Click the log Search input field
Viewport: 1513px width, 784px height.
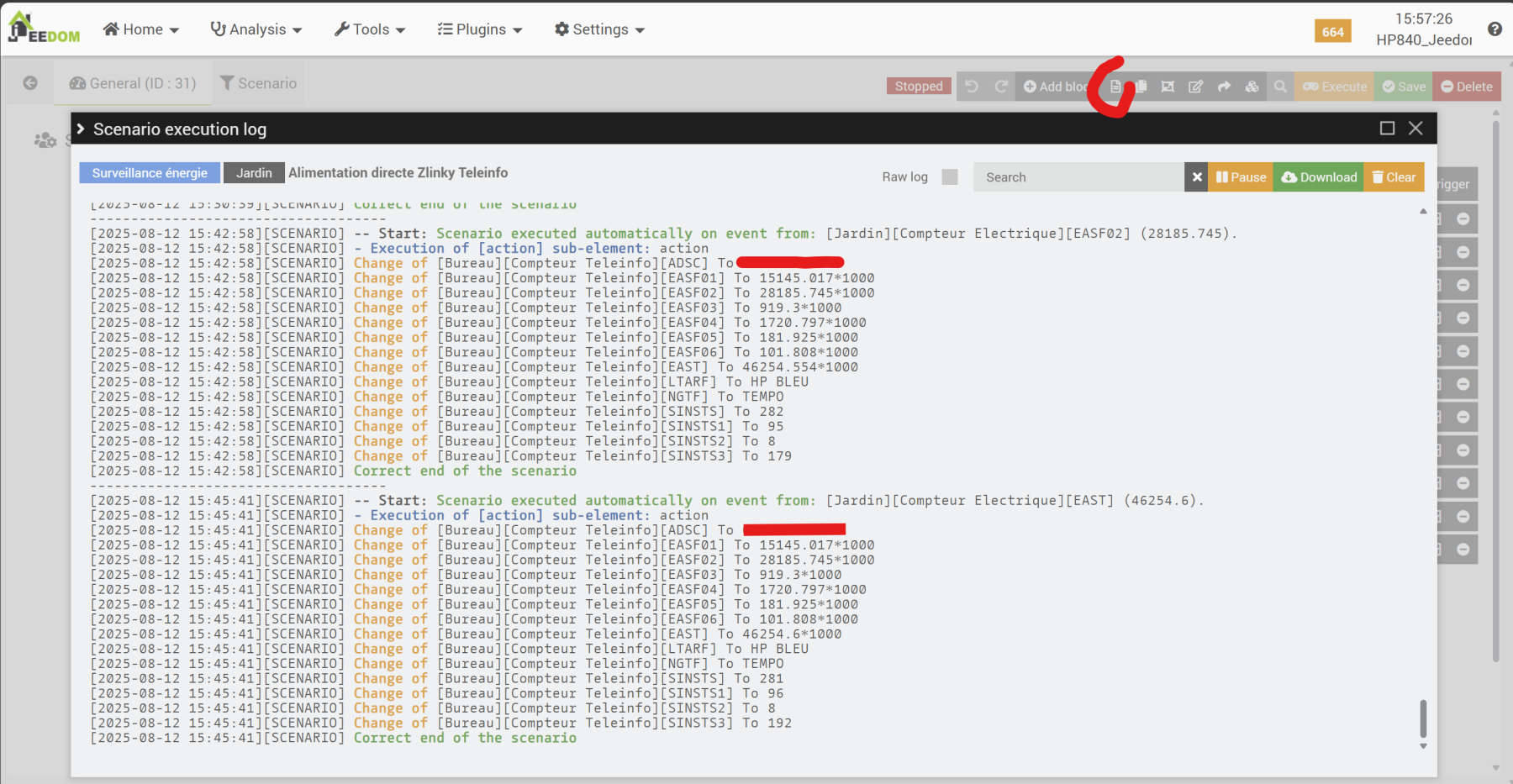(1078, 177)
